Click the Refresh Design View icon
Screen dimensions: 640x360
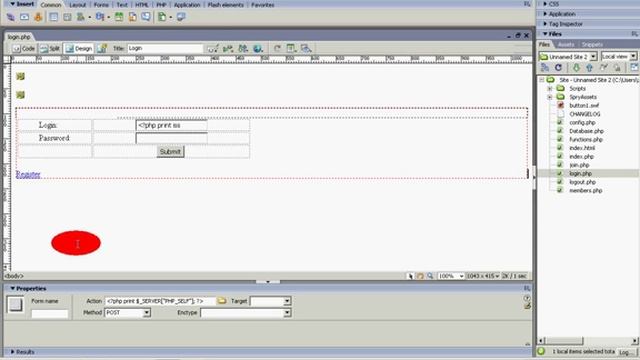point(277,49)
